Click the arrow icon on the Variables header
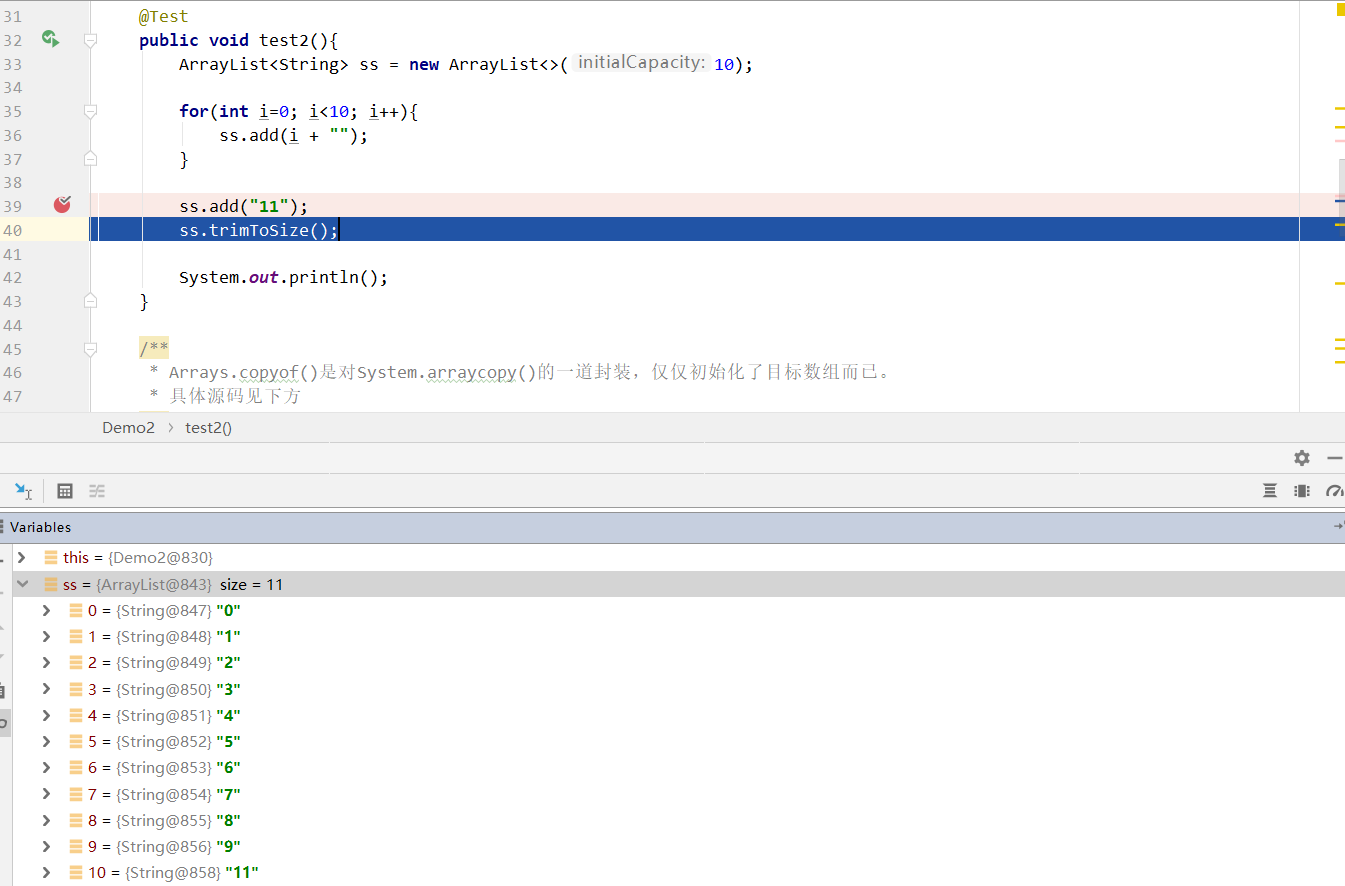The height and width of the screenshot is (886, 1345). 1338,525
